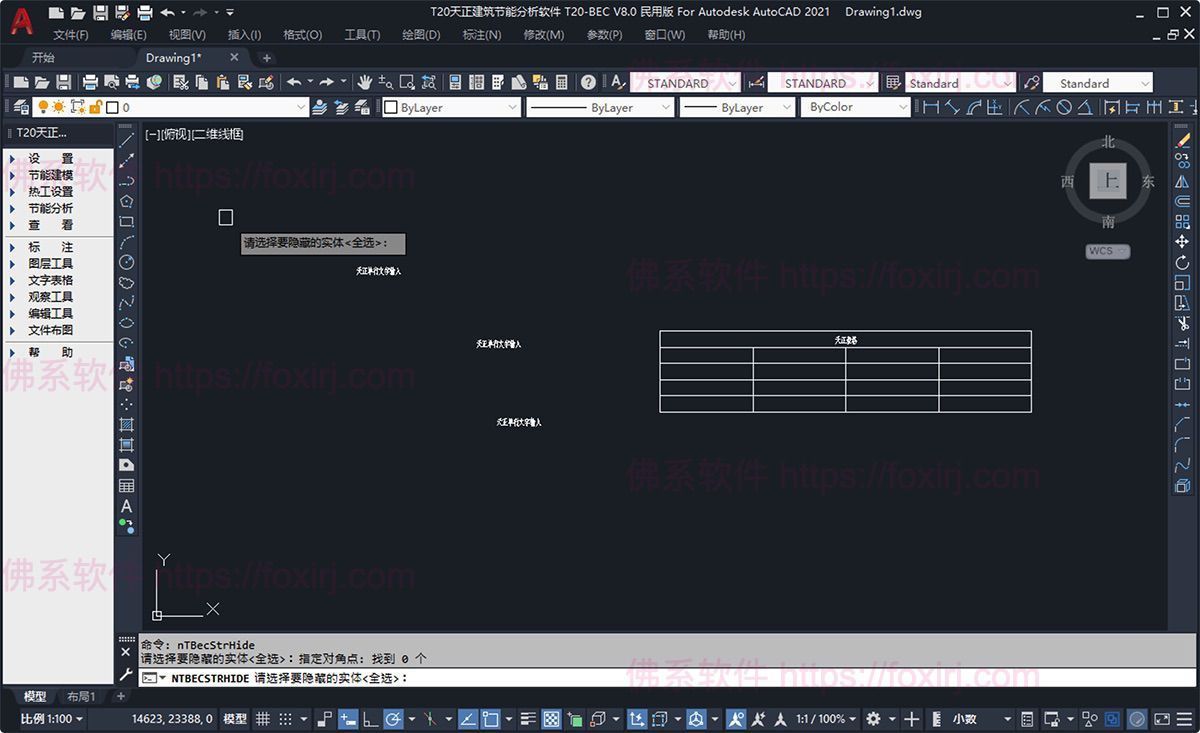Viewport: 1200px width, 733px height.
Task: Open the 标注(N) menu
Action: click(x=482, y=35)
